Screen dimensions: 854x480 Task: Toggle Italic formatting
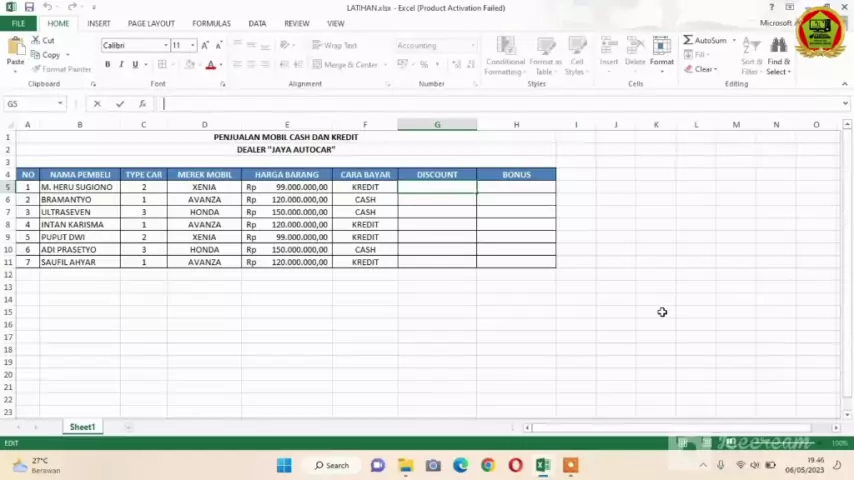[121, 65]
